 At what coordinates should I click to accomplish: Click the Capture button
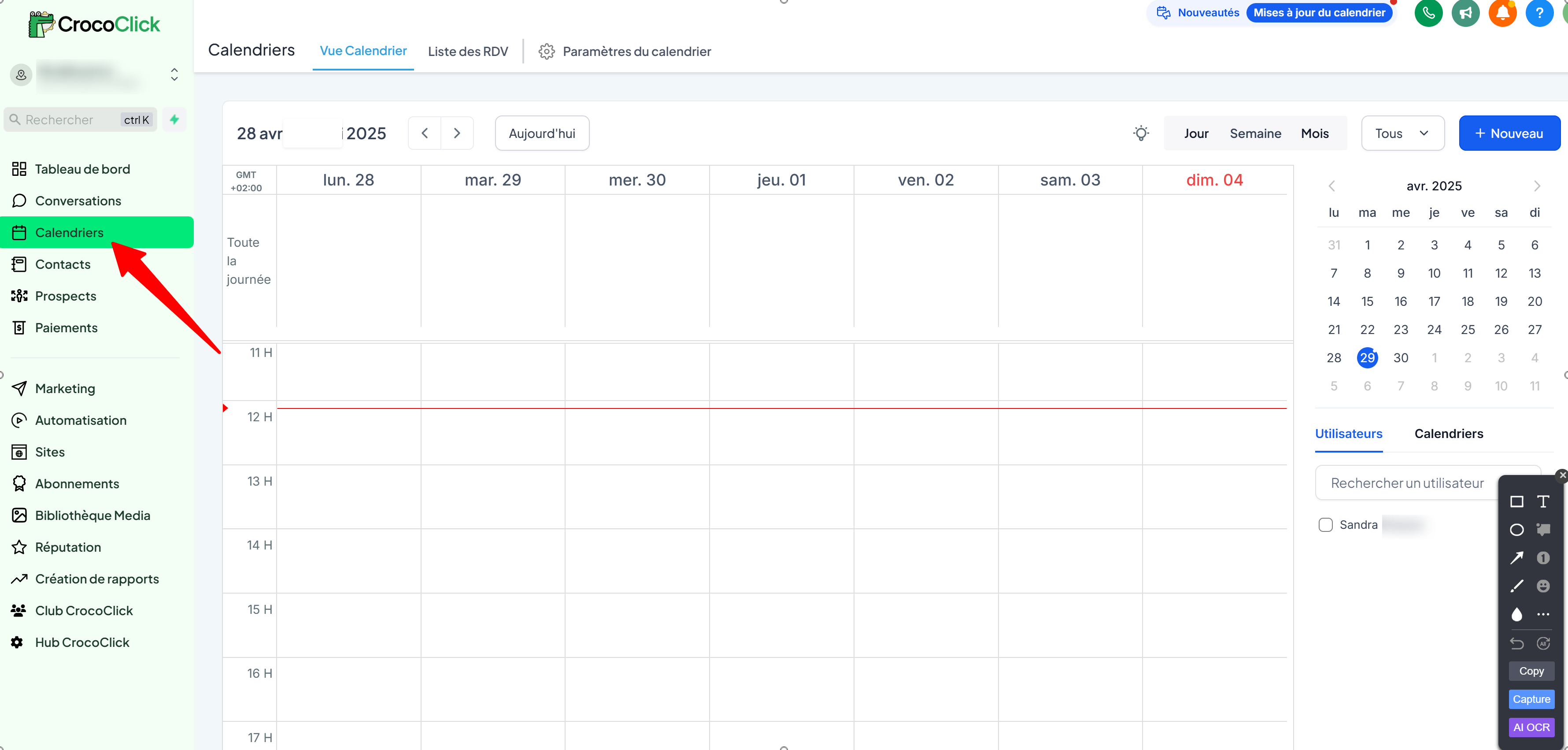click(1531, 699)
